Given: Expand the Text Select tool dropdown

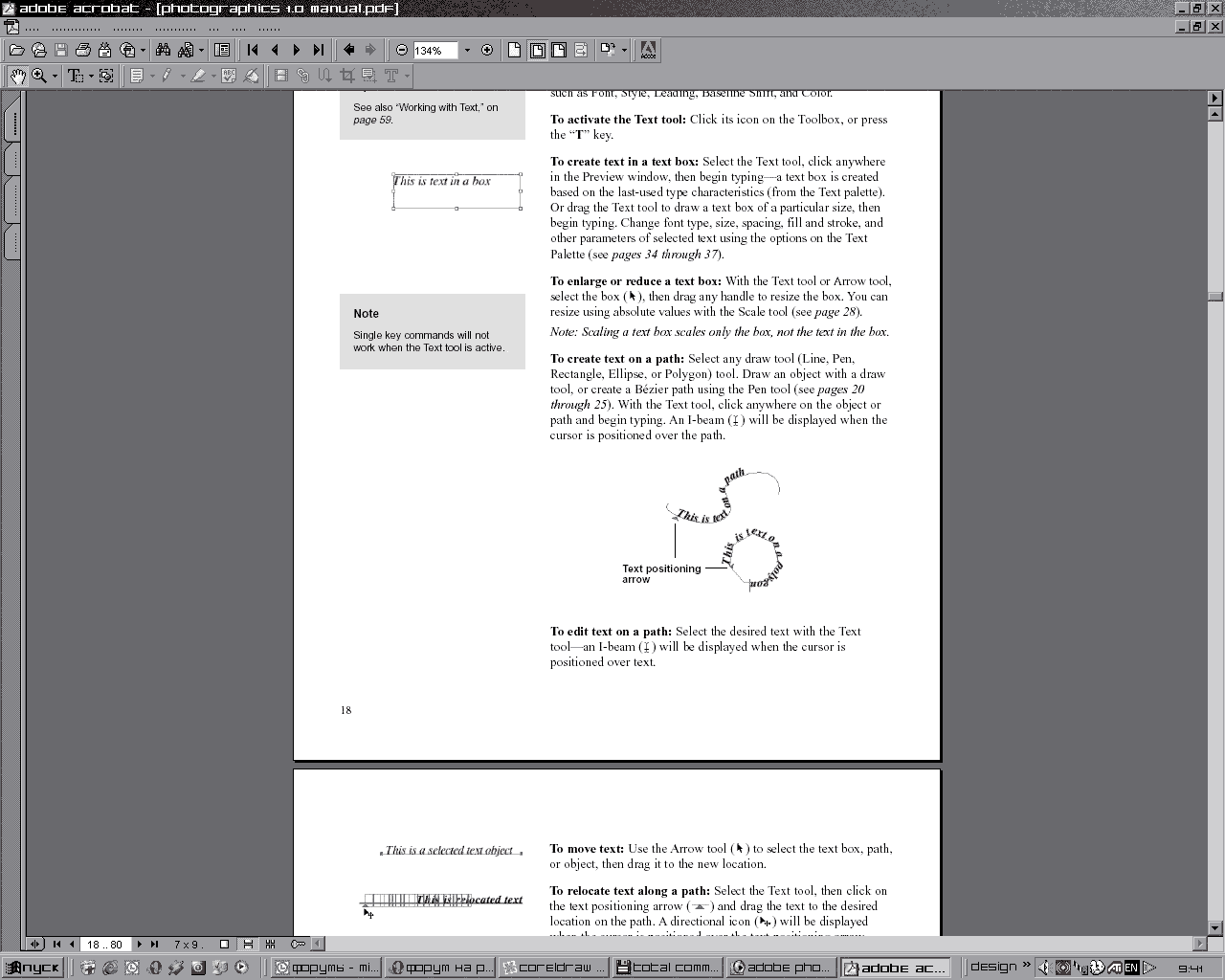Looking at the screenshot, I should pyautogui.click(x=91, y=76).
